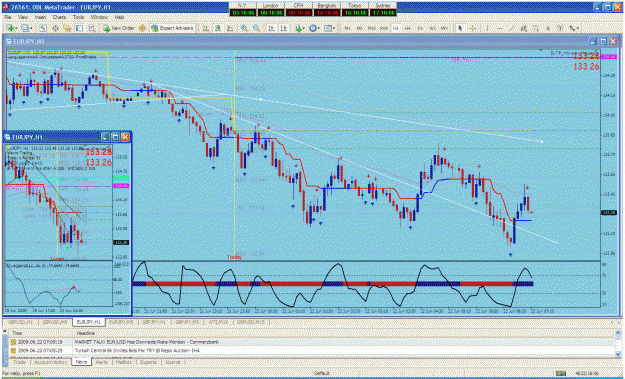Open the Profiles toolbar icon
Viewport: 625px width, 379px height.
[x=26, y=28]
